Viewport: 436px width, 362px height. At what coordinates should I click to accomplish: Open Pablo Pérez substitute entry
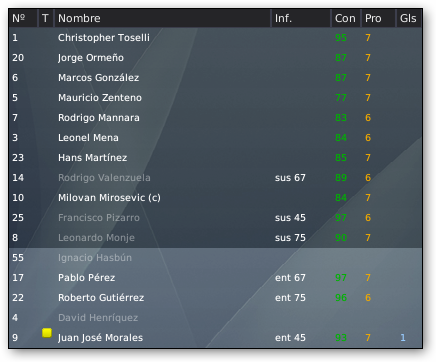(215, 278)
